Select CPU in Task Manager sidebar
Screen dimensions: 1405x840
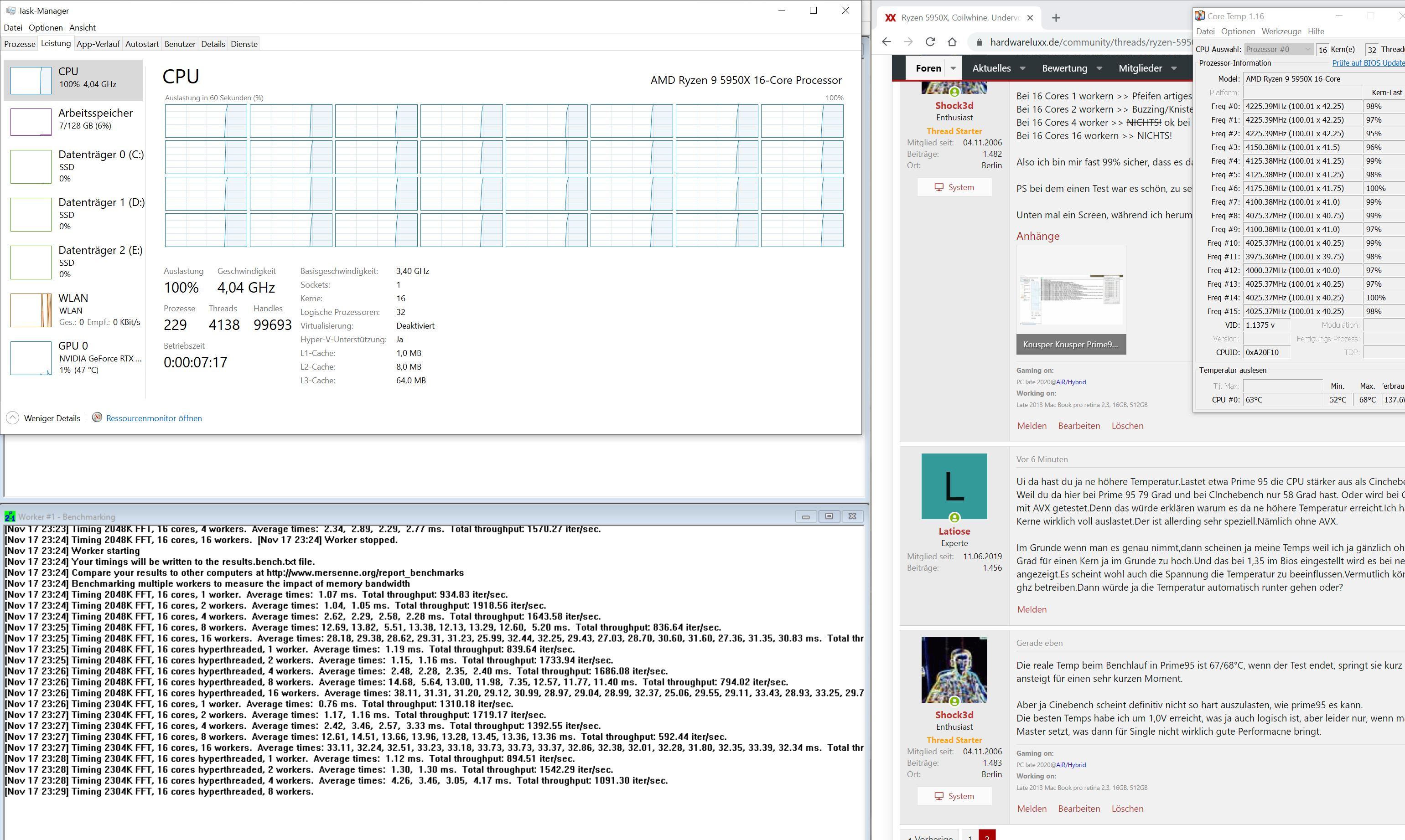coord(73,80)
